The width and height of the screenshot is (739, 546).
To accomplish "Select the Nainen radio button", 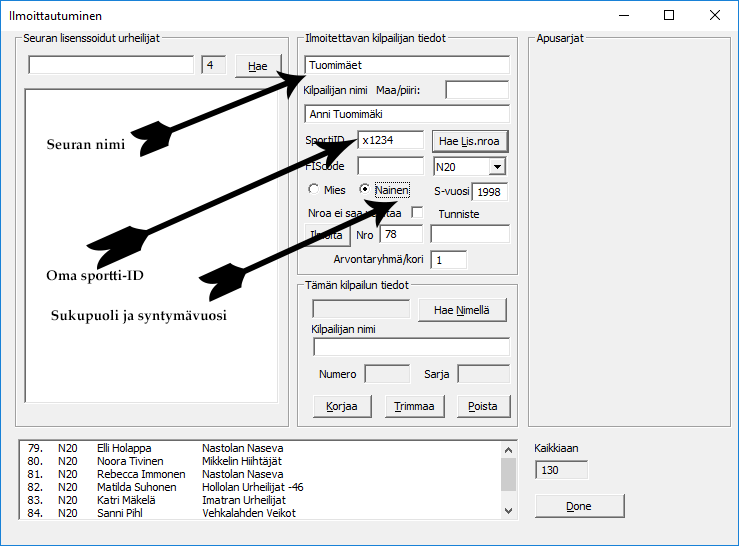I will click(x=366, y=189).
